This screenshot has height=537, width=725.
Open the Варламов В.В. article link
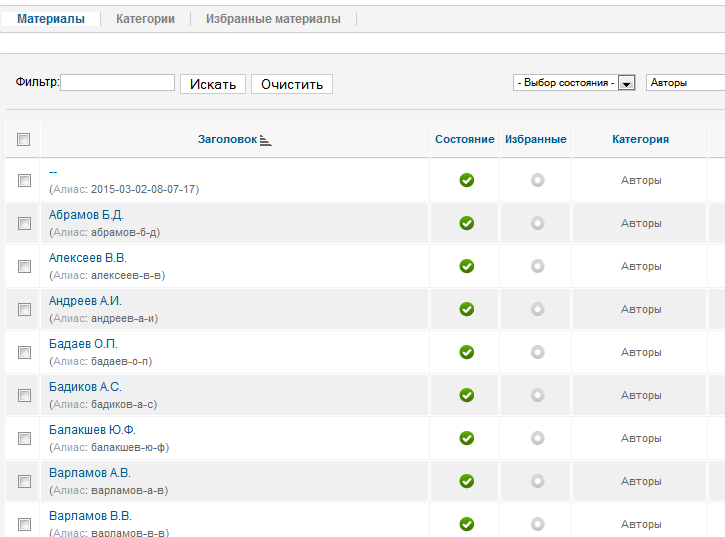pos(91,516)
